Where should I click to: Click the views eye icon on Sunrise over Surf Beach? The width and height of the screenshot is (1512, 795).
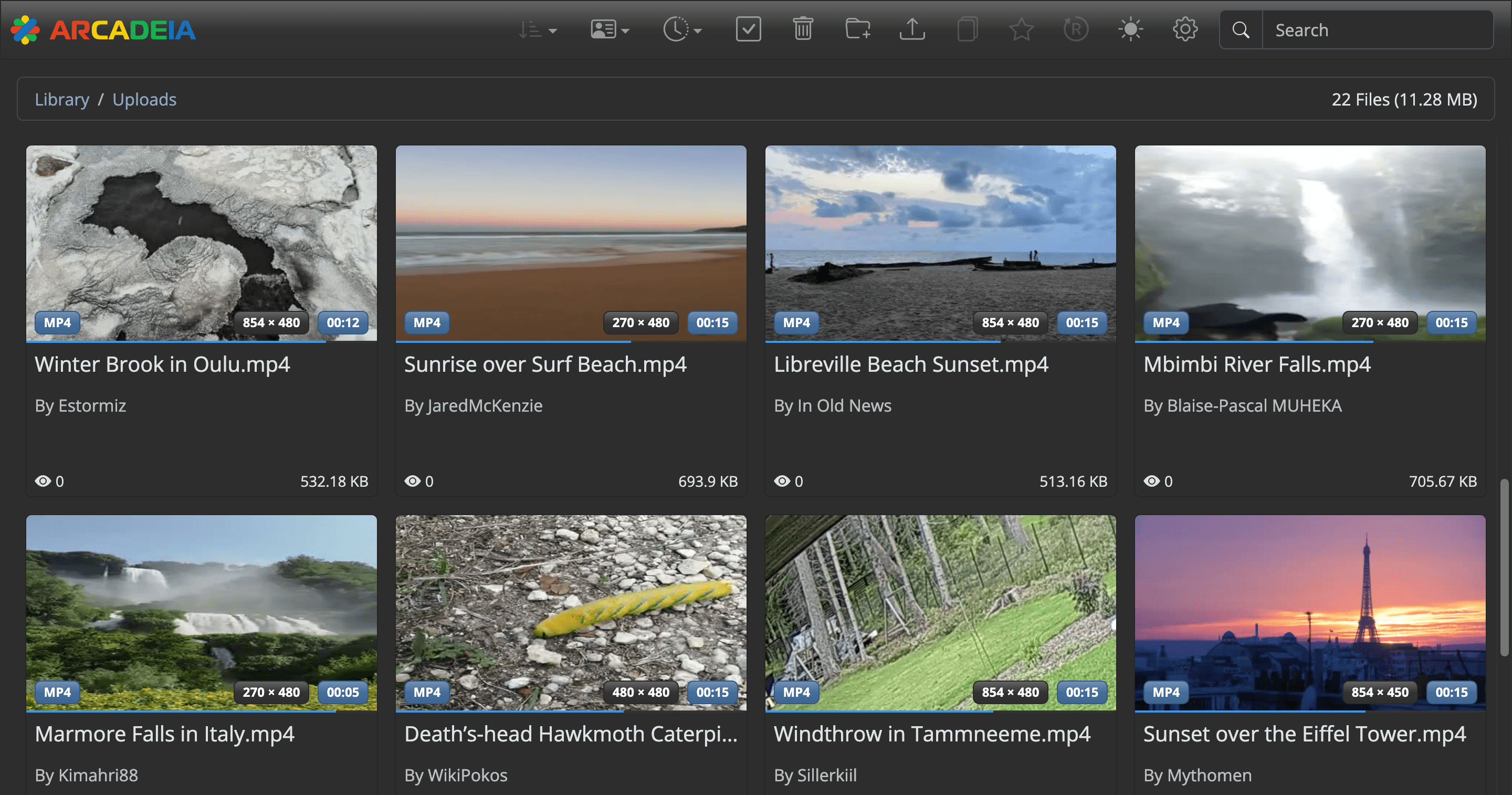tap(413, 482)
